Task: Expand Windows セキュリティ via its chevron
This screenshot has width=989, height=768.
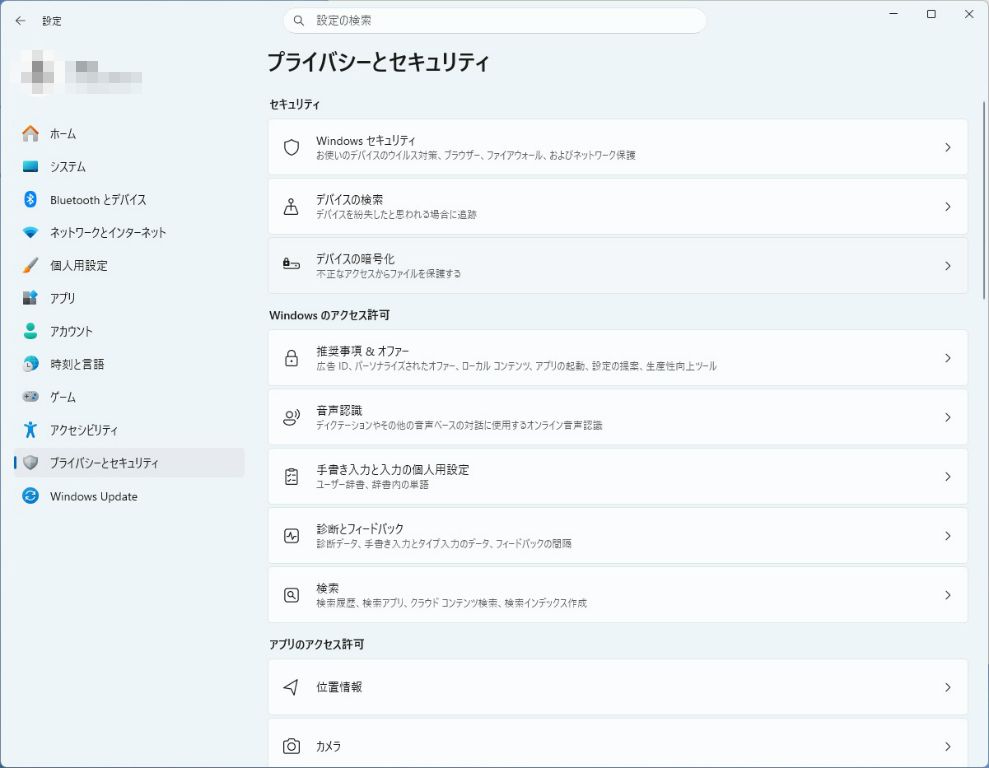Action: click(947, 147)
